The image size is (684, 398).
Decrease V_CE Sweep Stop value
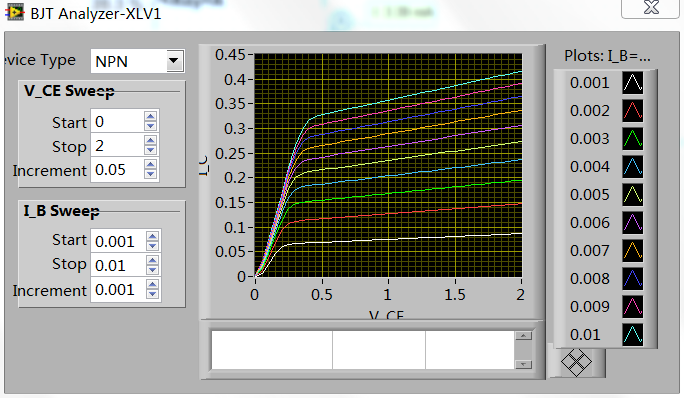click(x=150, y=150)
